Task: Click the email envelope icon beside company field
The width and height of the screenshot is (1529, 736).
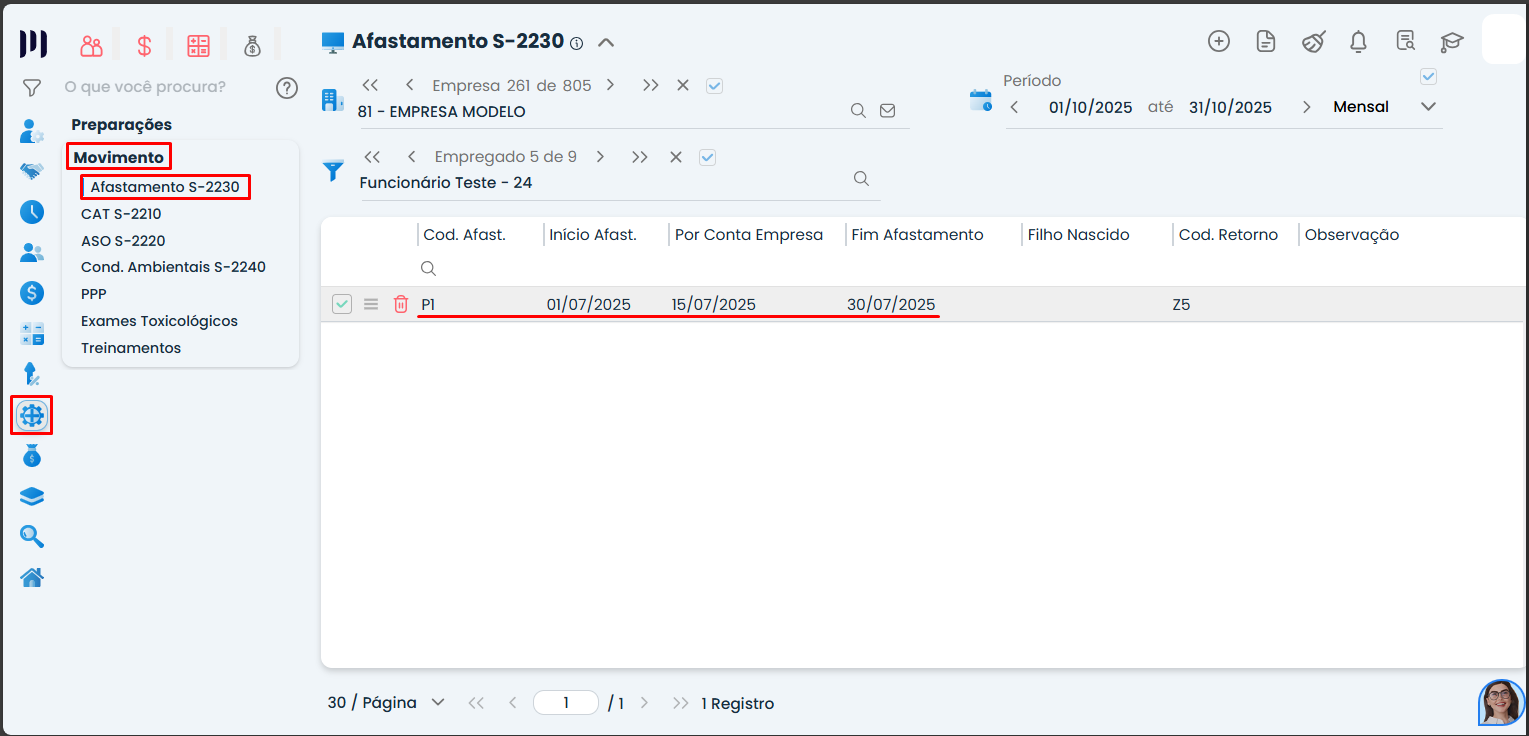Action: coord(887,111)
